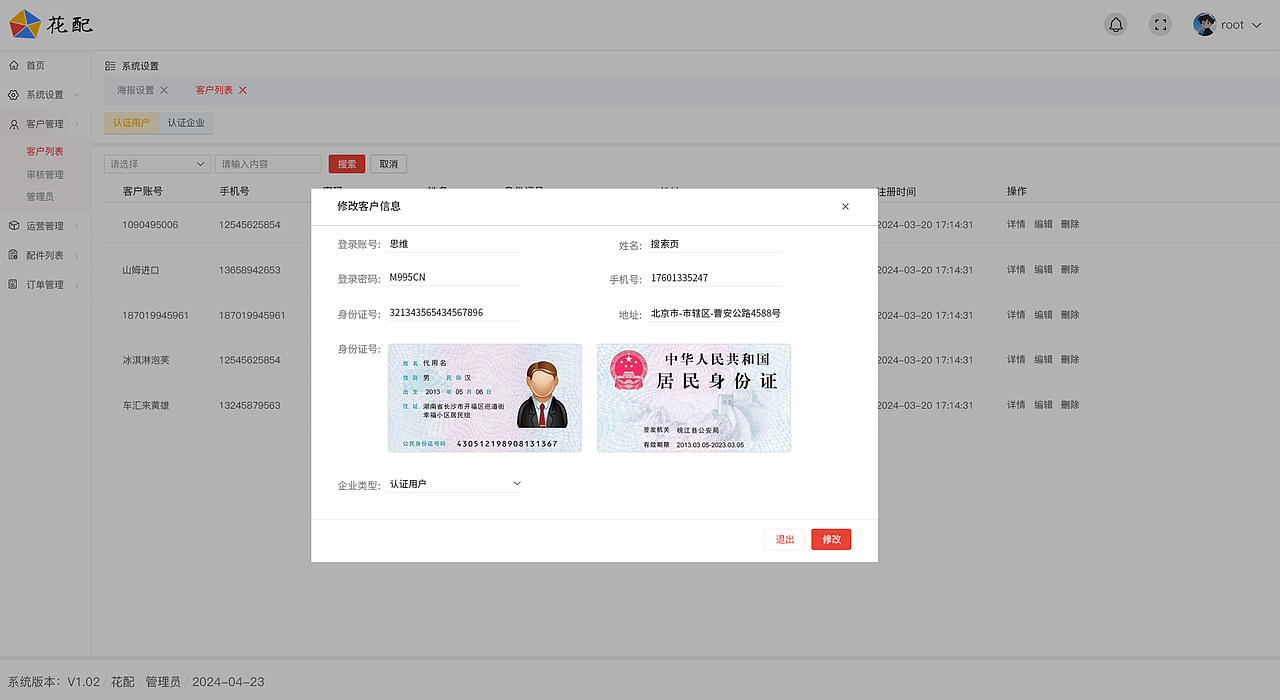Click the 客户管理 person icon
The height and width of the screenshot is (700, 1280).
click(14, 124)
